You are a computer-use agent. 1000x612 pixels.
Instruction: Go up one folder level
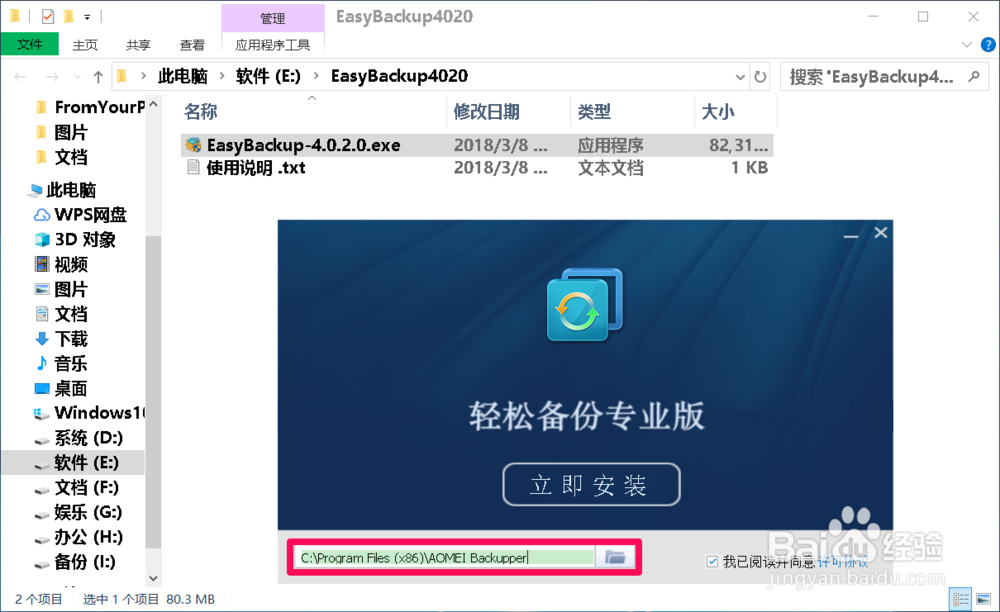coord(98,77)
